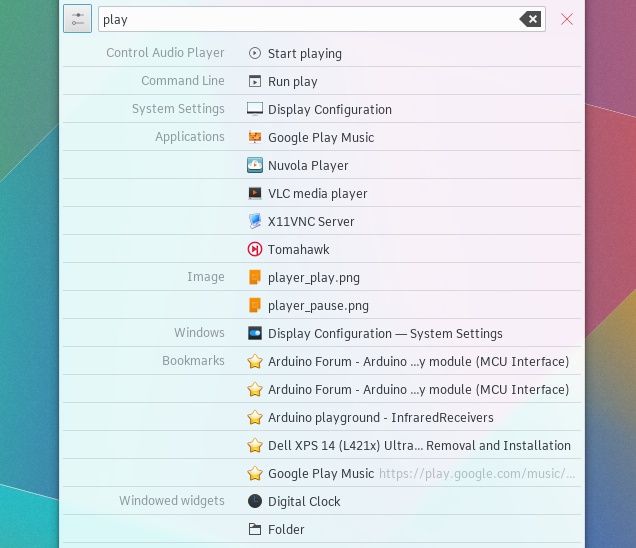Image resolution: width=636 pixels, height=548 pixels.
Task: Click the "Windowed widgets" category label
Action: coord(172,501)
